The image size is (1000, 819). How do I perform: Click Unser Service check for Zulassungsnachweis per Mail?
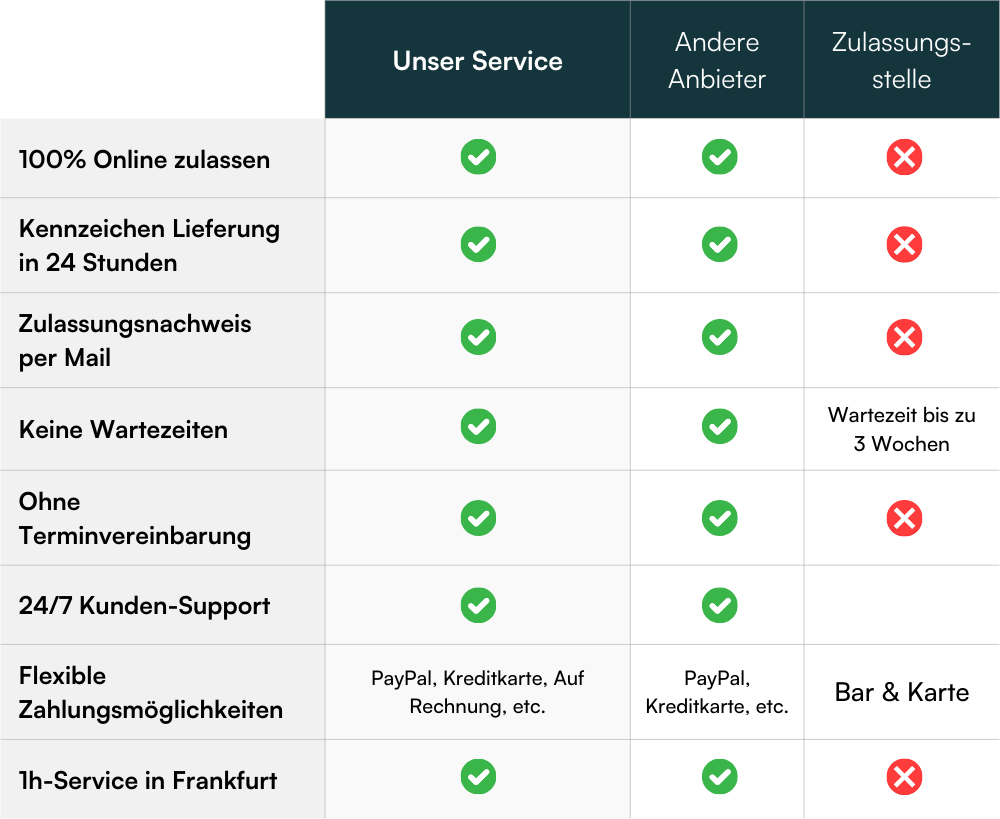[x=478, y=337]
